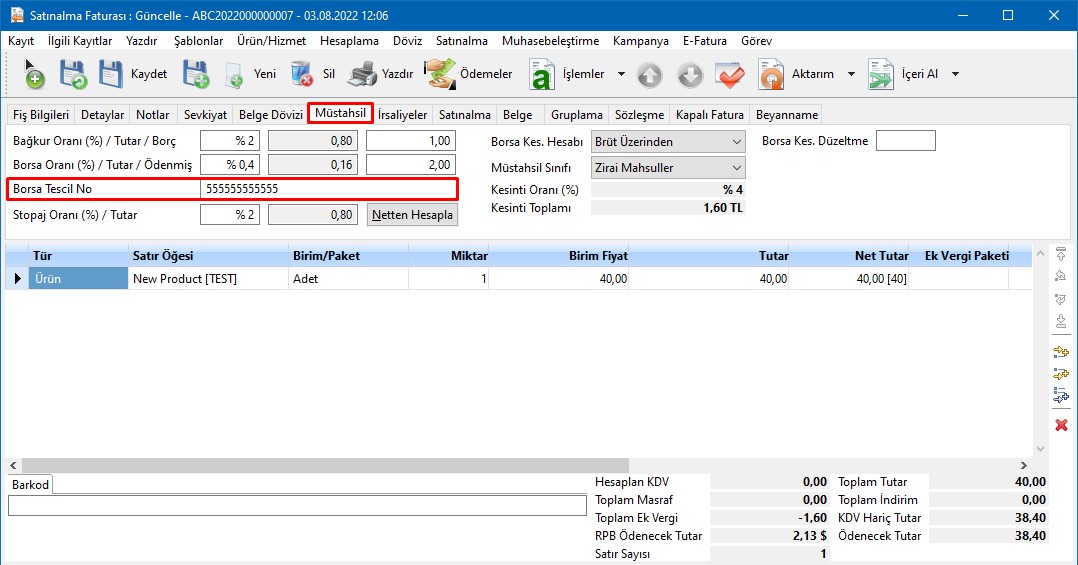Screen dimensions: 1078x565
Task: Open the Hesaplama menu
Action: [x=349, y=41]
